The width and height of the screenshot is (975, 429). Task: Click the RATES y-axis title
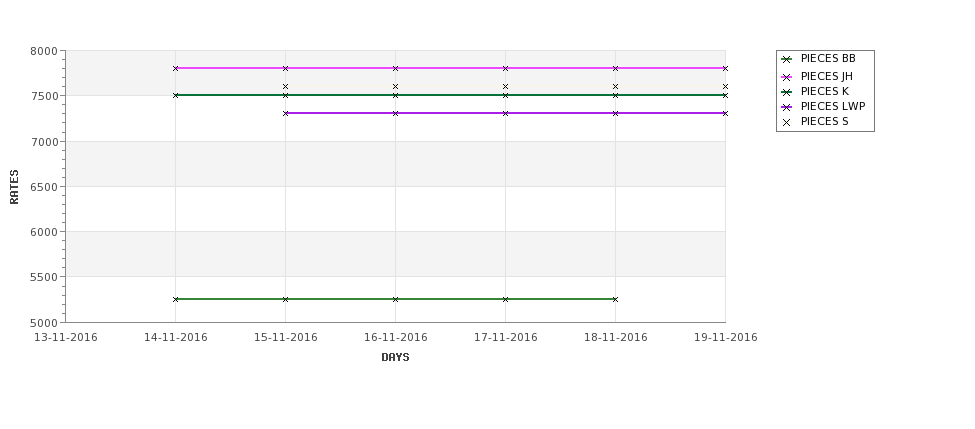[14, 187]
